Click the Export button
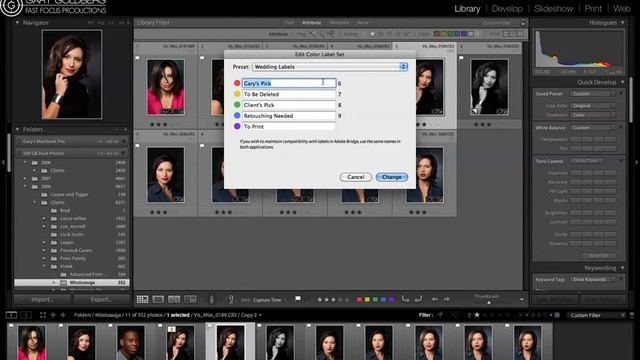 (x=101, y=299)
